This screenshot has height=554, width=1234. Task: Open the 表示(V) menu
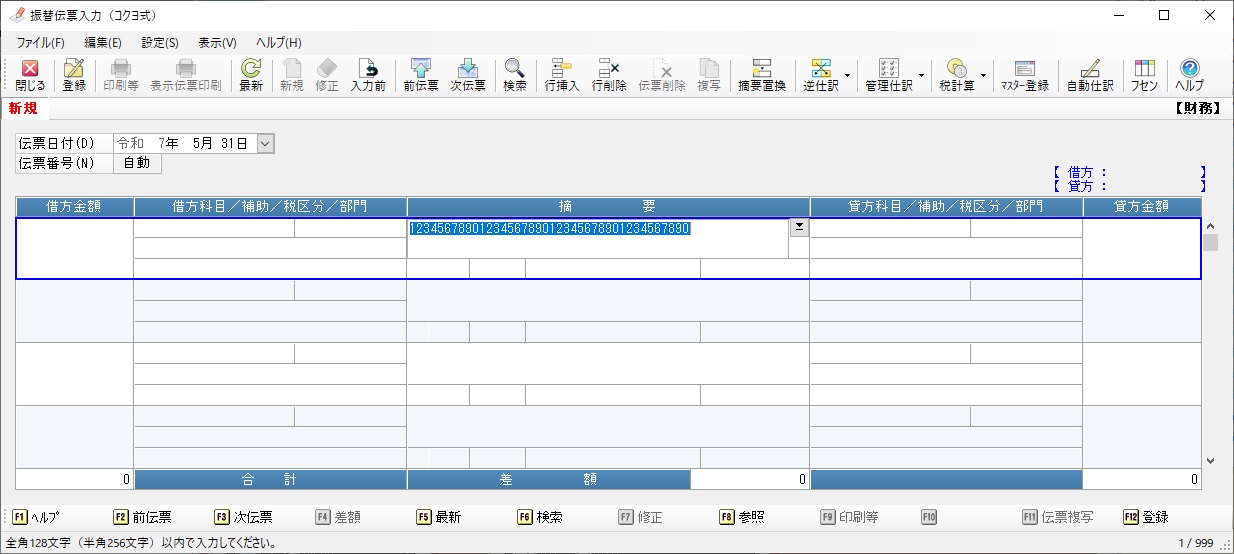[x=217, y=43]
